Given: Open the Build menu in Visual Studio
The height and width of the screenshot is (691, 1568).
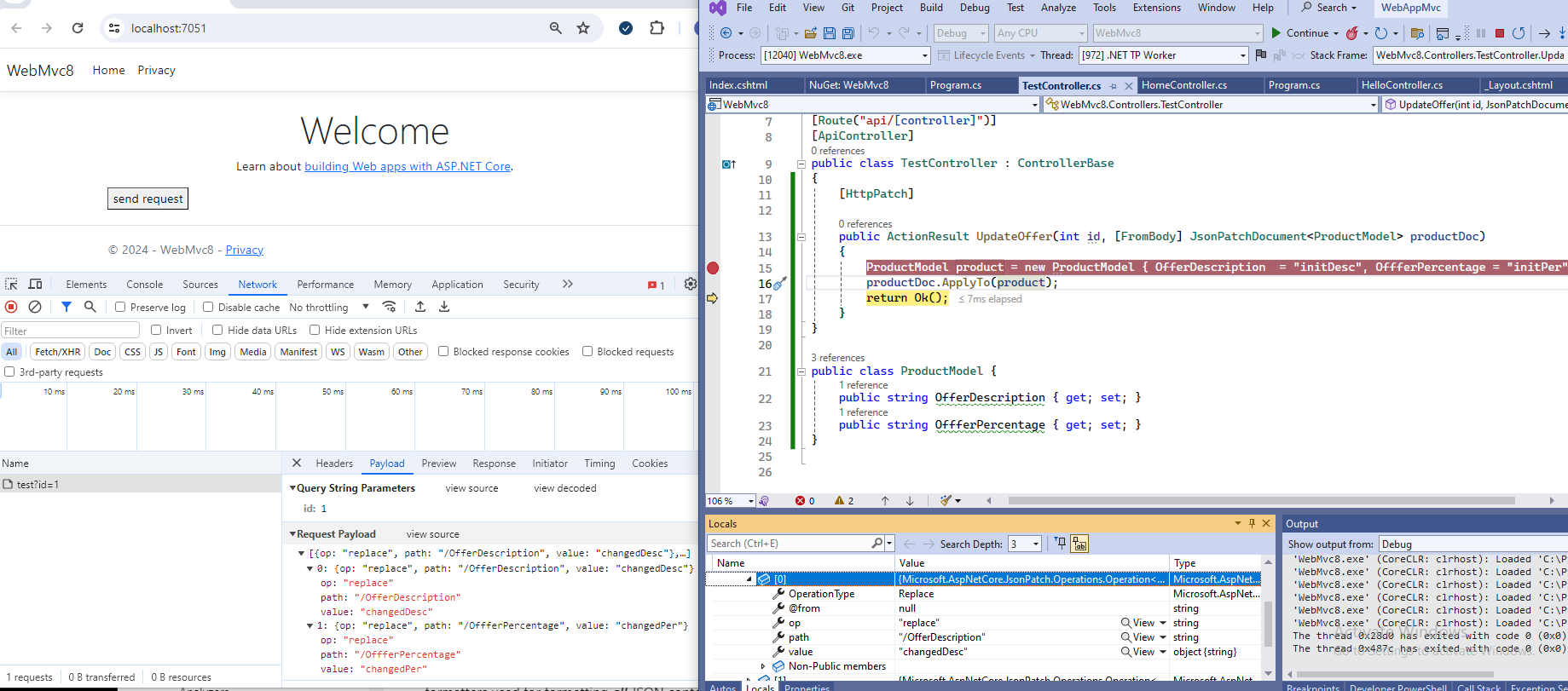Looking at the screenshot, I should click(931, 8).
